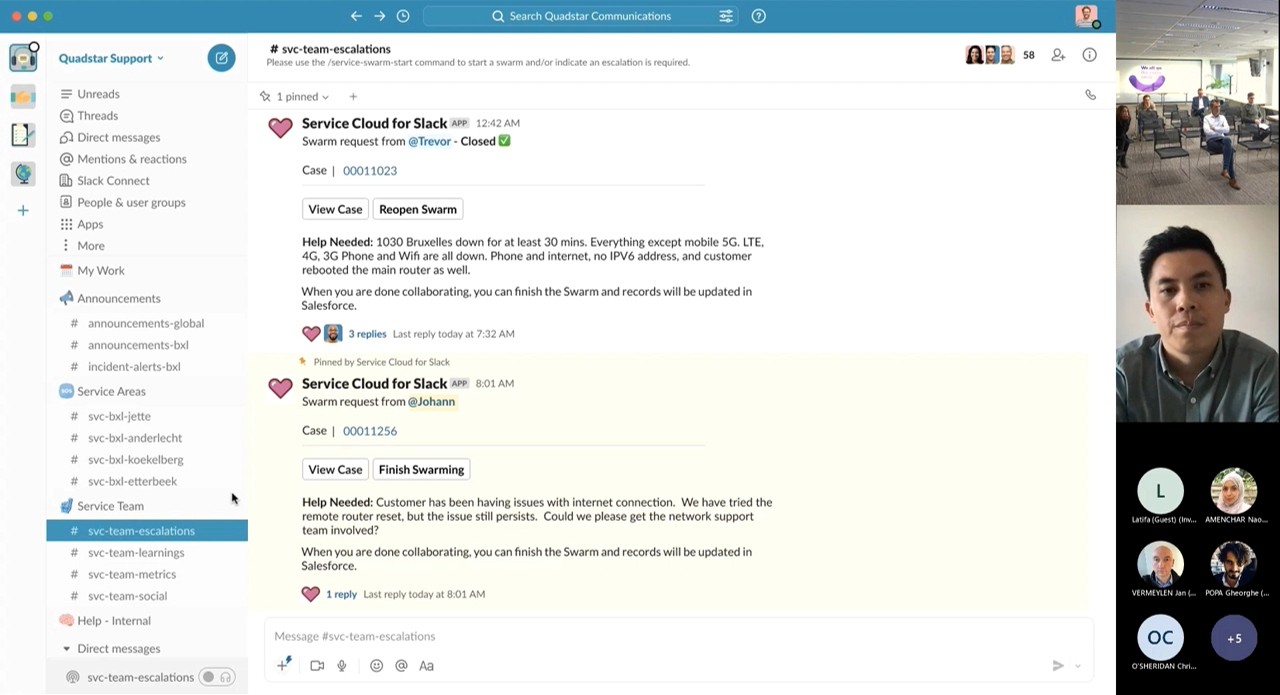
Task: Open channel announcements-global
Action: coord(146,323)
